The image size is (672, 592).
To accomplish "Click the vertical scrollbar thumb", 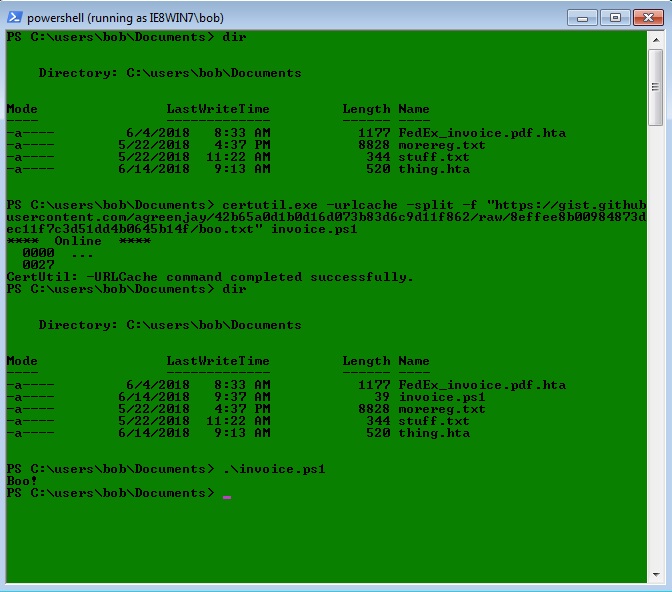I will tap(656, 87).
